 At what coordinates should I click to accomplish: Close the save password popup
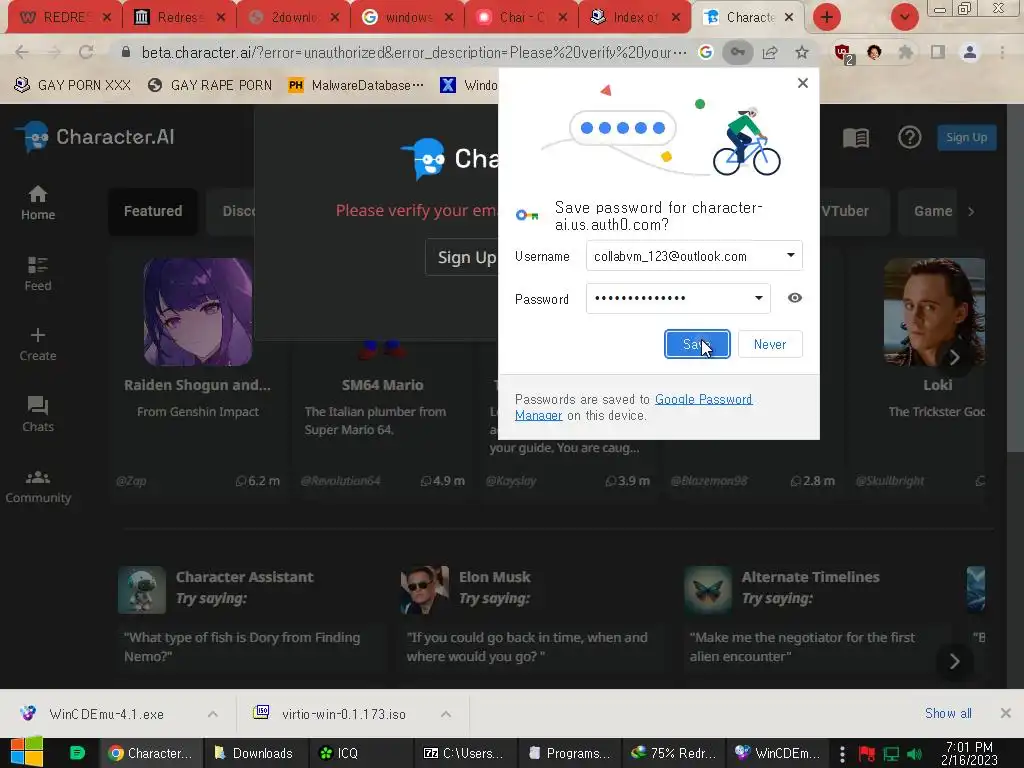(x=803, y=83)
